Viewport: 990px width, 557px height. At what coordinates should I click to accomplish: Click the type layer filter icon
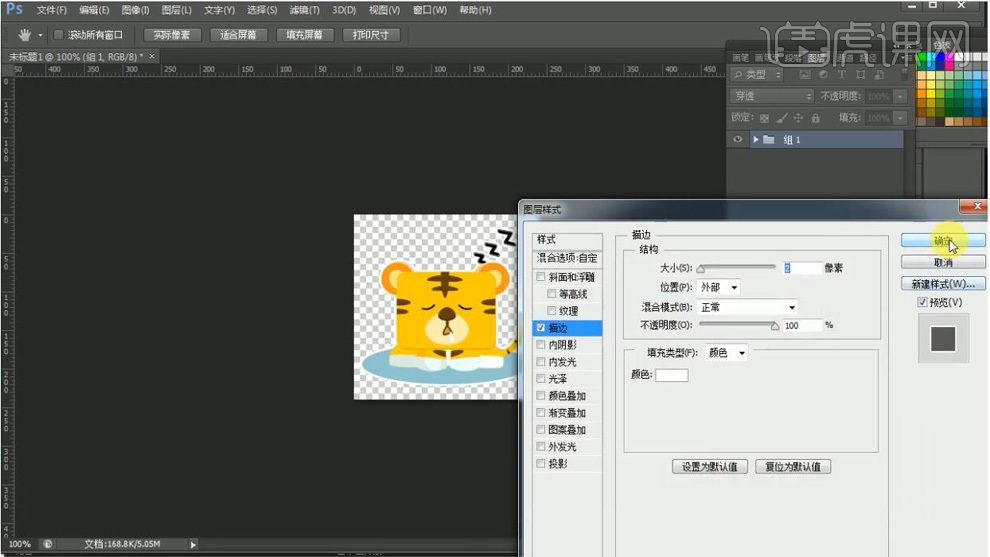coord(842,75)
